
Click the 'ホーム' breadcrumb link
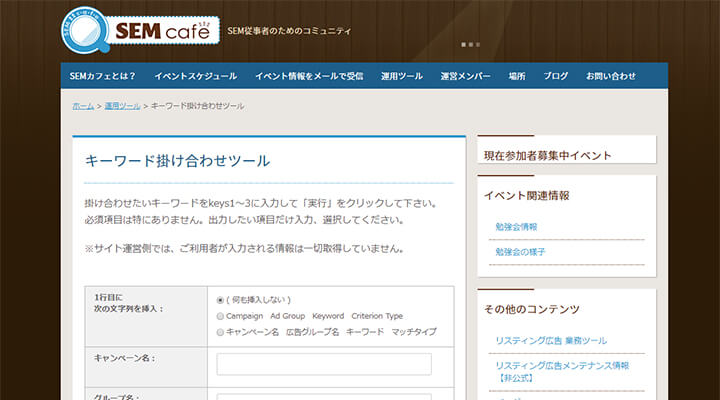83,106
